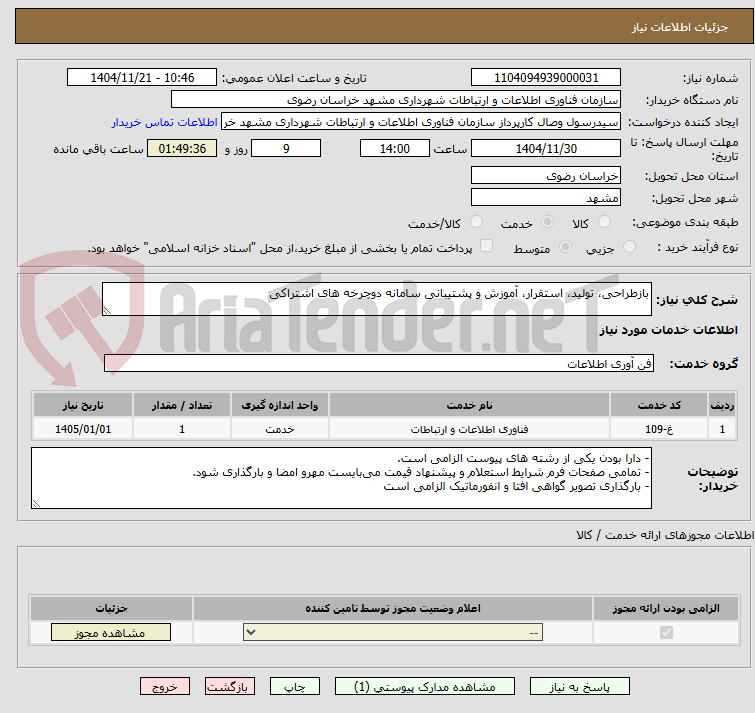This screenshot has height=713, width=755.
Task: Click the remaining time countdown 01:49:36
Action: [182, 148]
